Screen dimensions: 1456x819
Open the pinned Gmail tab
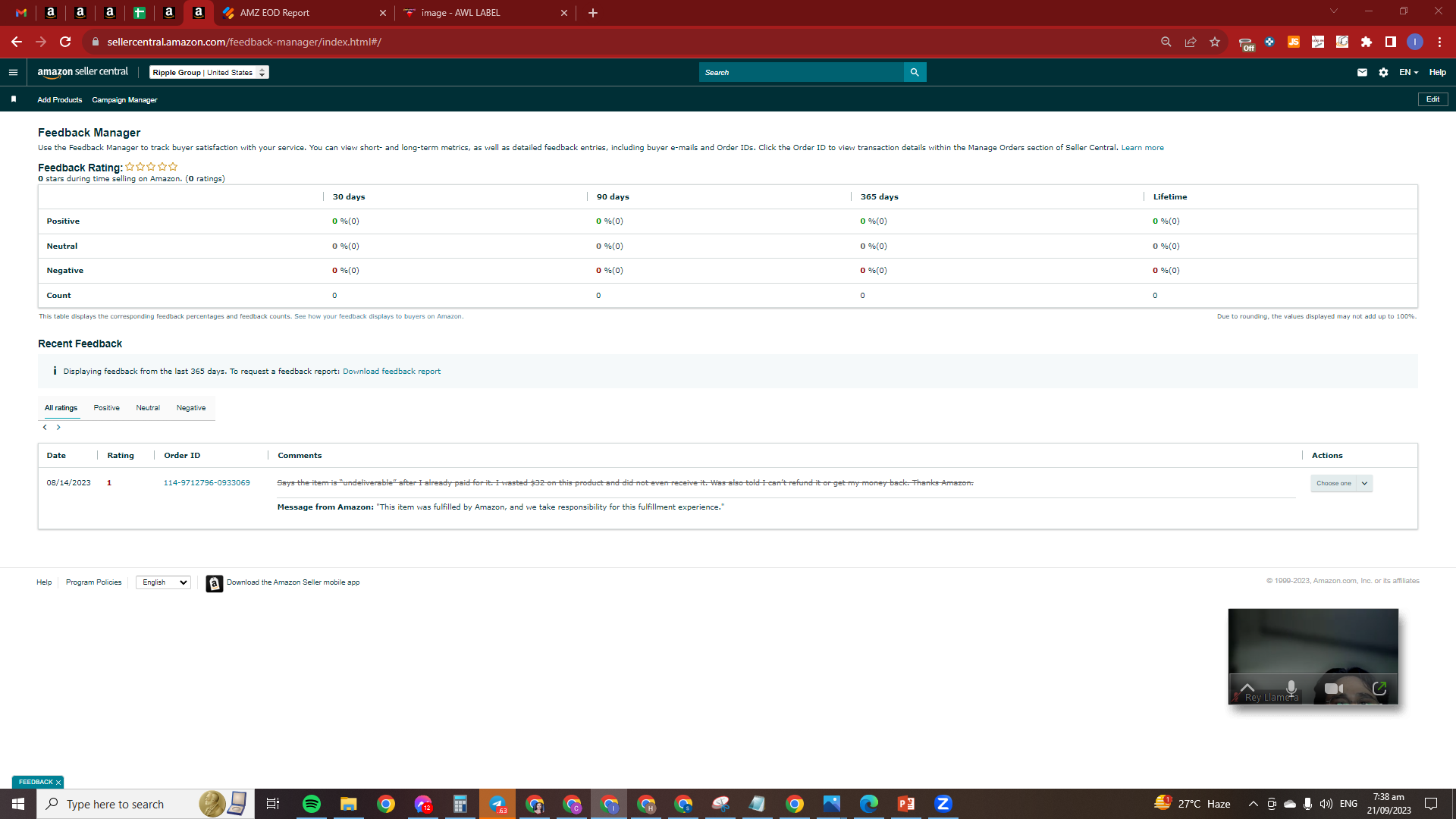coord(21,13)
